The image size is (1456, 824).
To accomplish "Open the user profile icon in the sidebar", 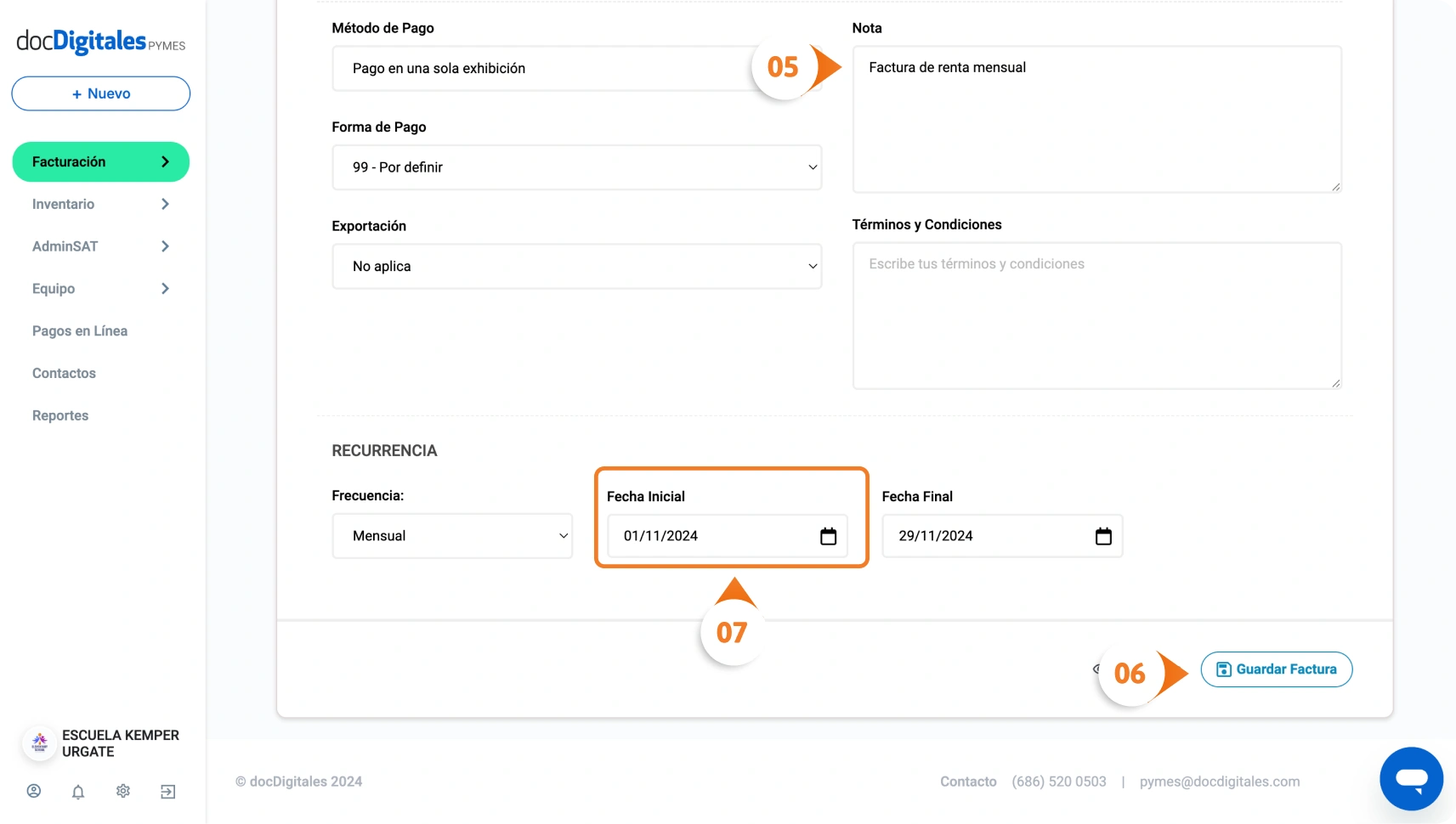I will [x=34, y=791].
